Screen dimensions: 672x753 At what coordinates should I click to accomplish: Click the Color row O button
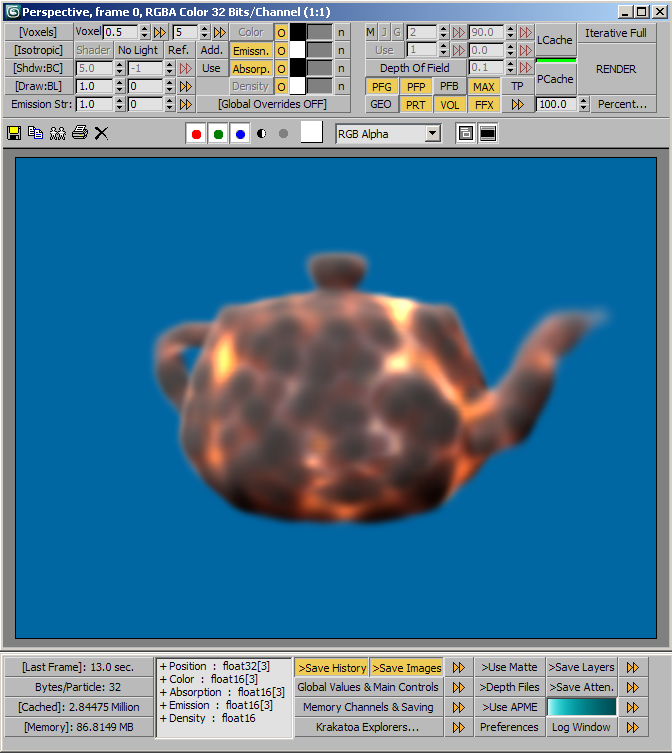pyautogui.click(x=281, y=32)
